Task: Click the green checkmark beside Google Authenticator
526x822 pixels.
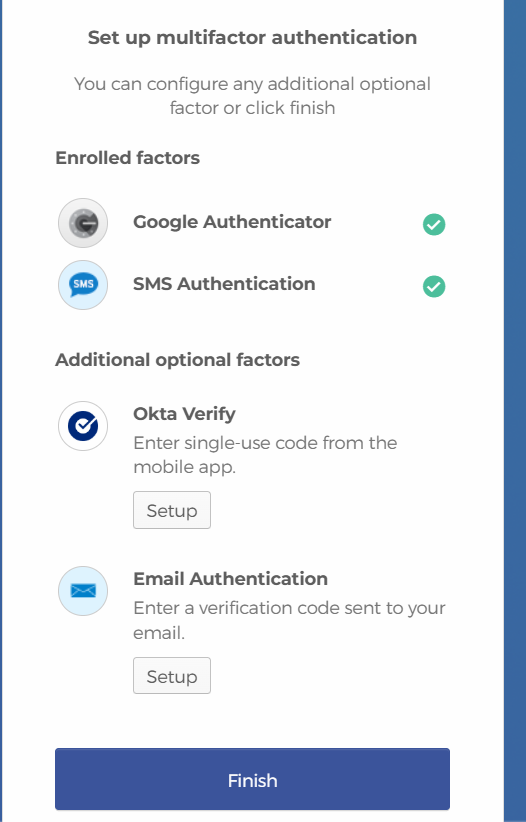Action: click(434, 224)
